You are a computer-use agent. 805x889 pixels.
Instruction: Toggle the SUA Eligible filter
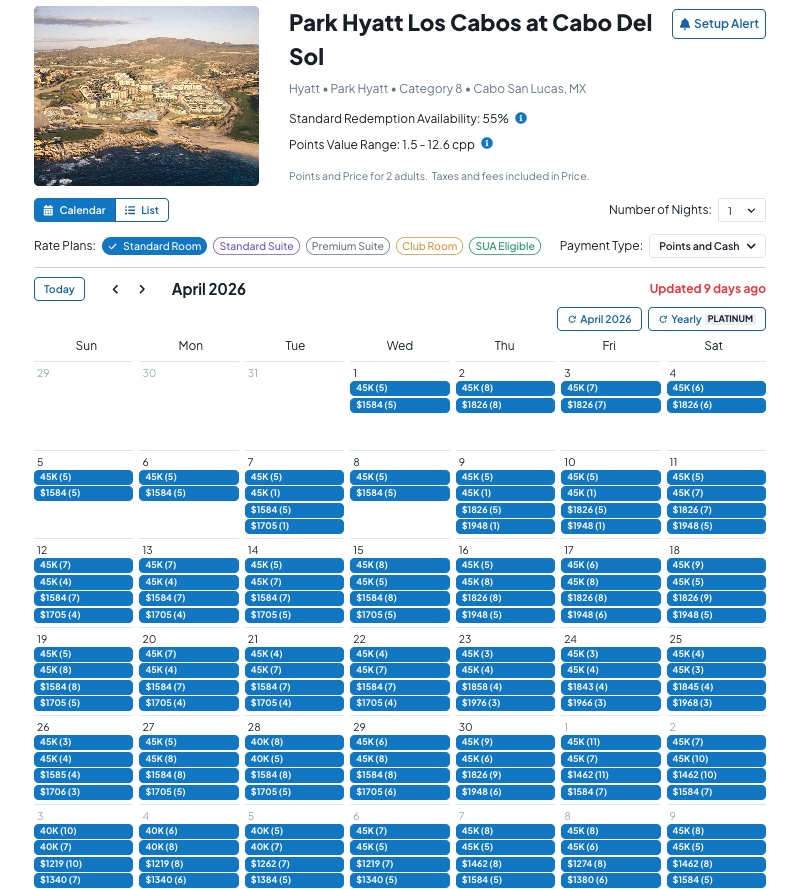(x=505, y=246)
